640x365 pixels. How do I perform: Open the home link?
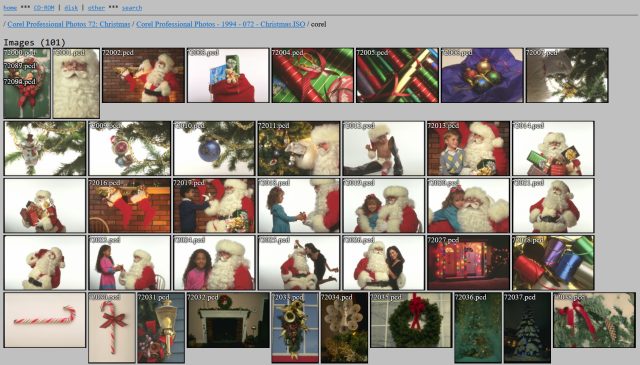[x=10, y=8]
